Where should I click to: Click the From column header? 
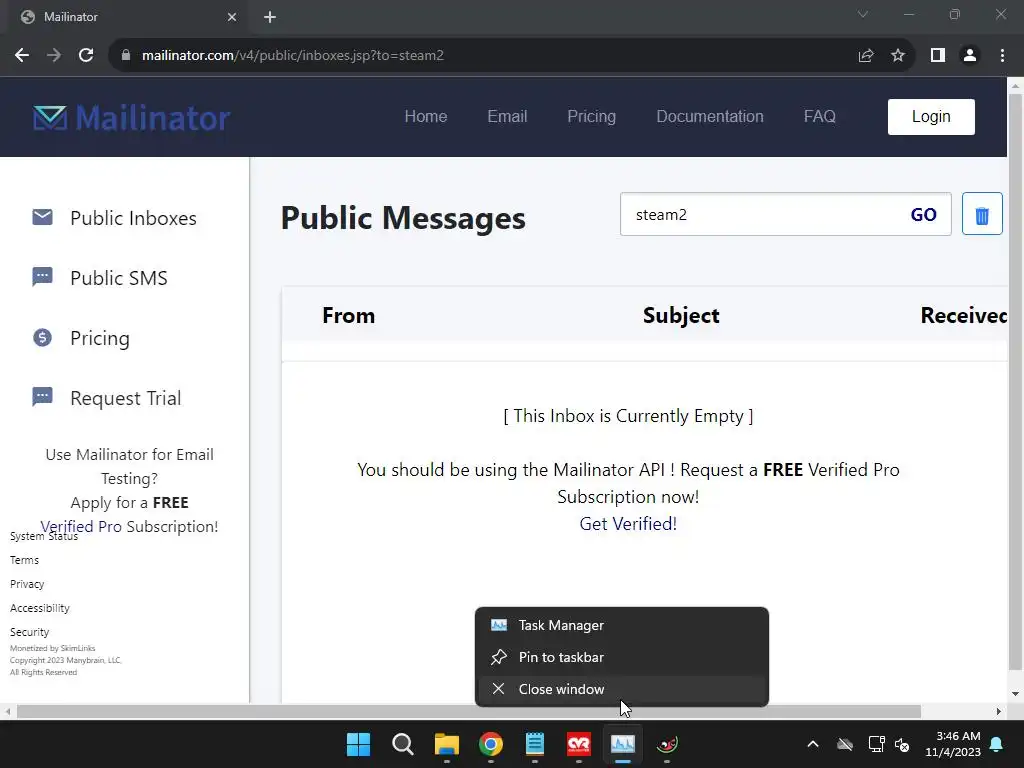[x=349, y=315]
